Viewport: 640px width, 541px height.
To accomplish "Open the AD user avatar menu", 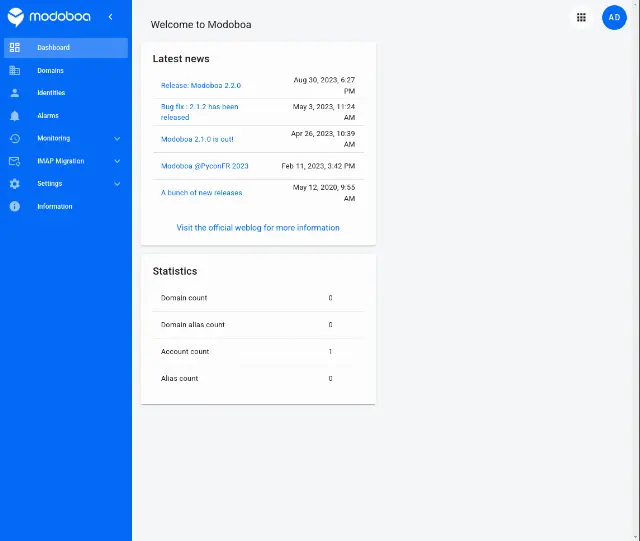I will pos(614,18).
